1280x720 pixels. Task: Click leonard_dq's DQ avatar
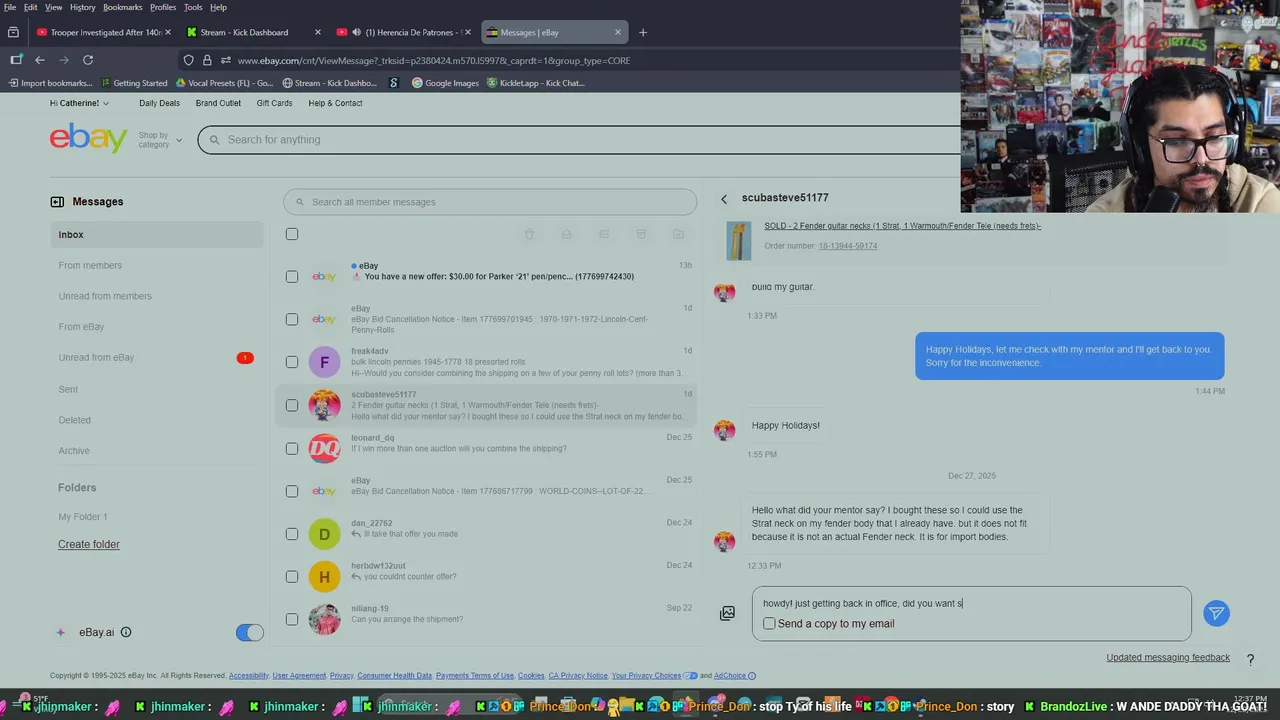point(324,448)
